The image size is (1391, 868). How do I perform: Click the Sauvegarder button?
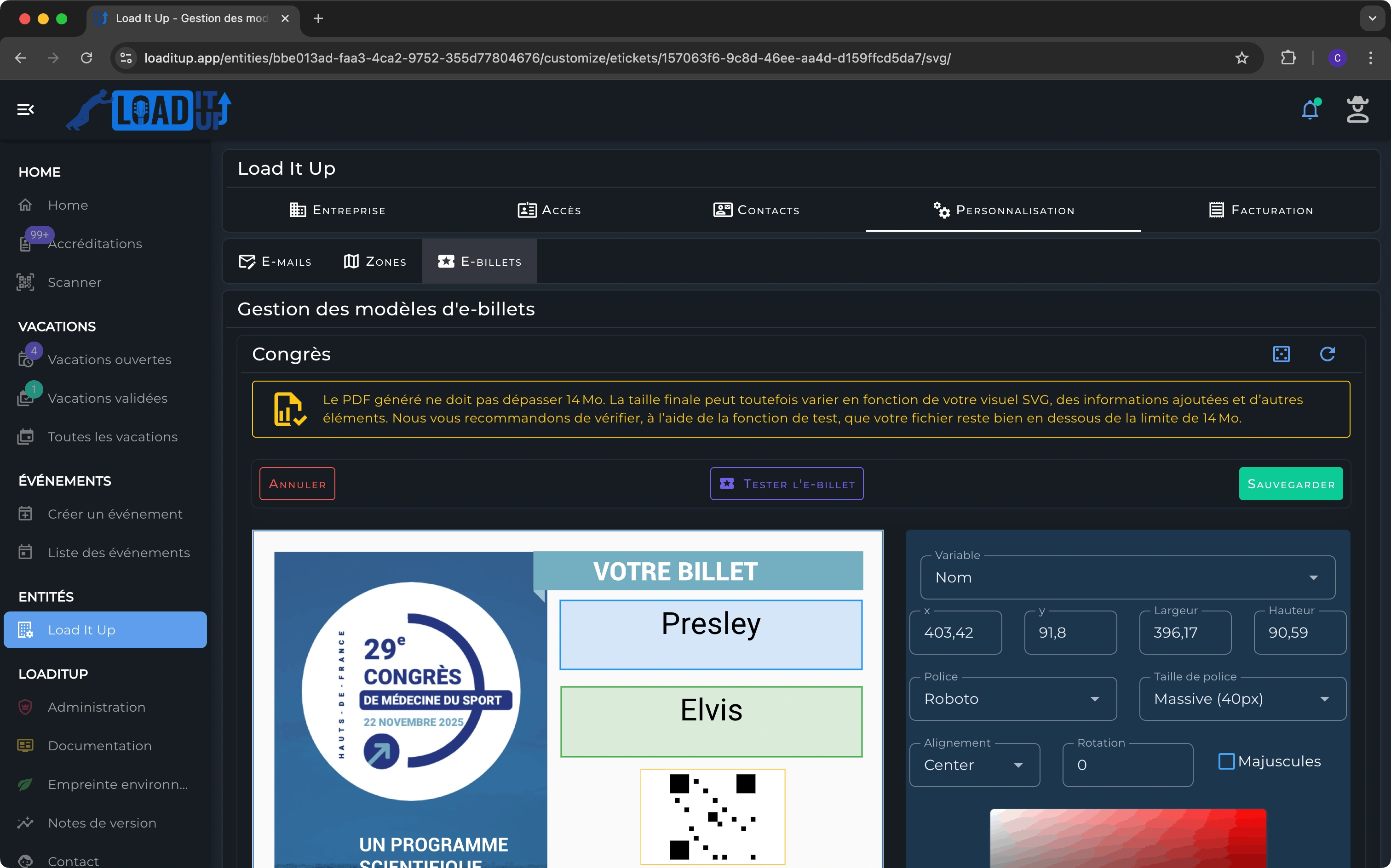point(1291,483)
